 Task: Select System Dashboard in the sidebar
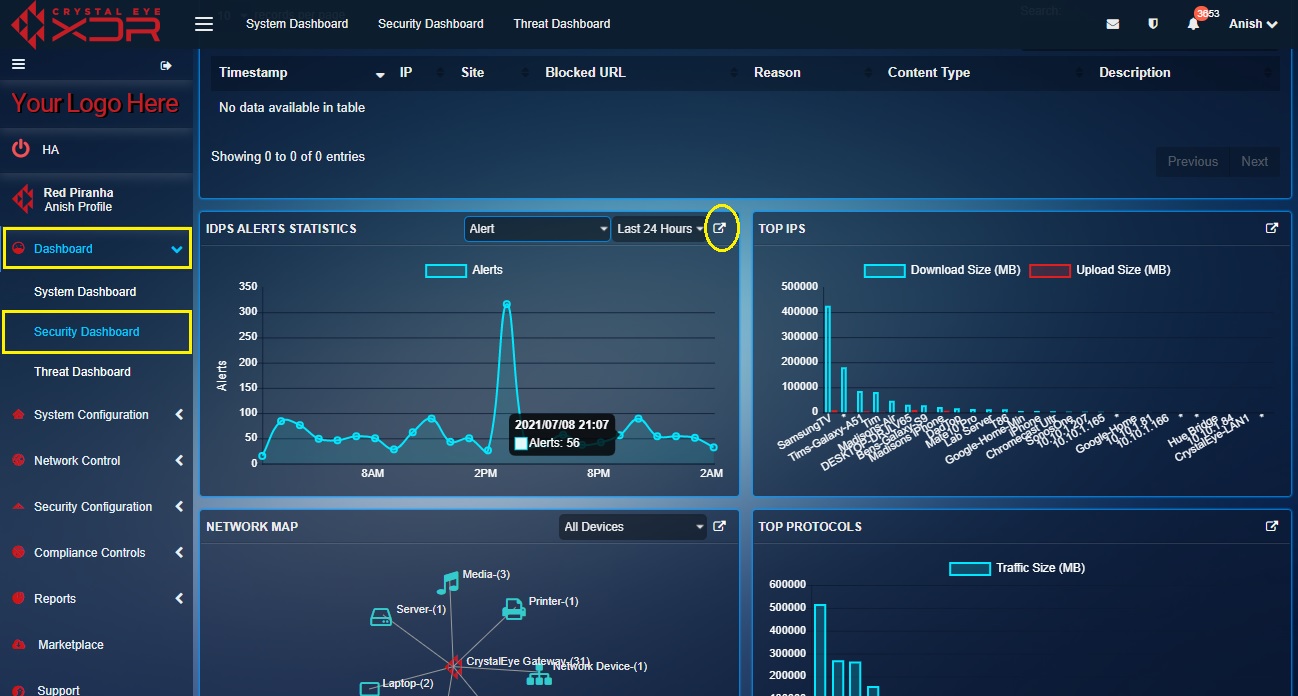[x=85, y=292]
